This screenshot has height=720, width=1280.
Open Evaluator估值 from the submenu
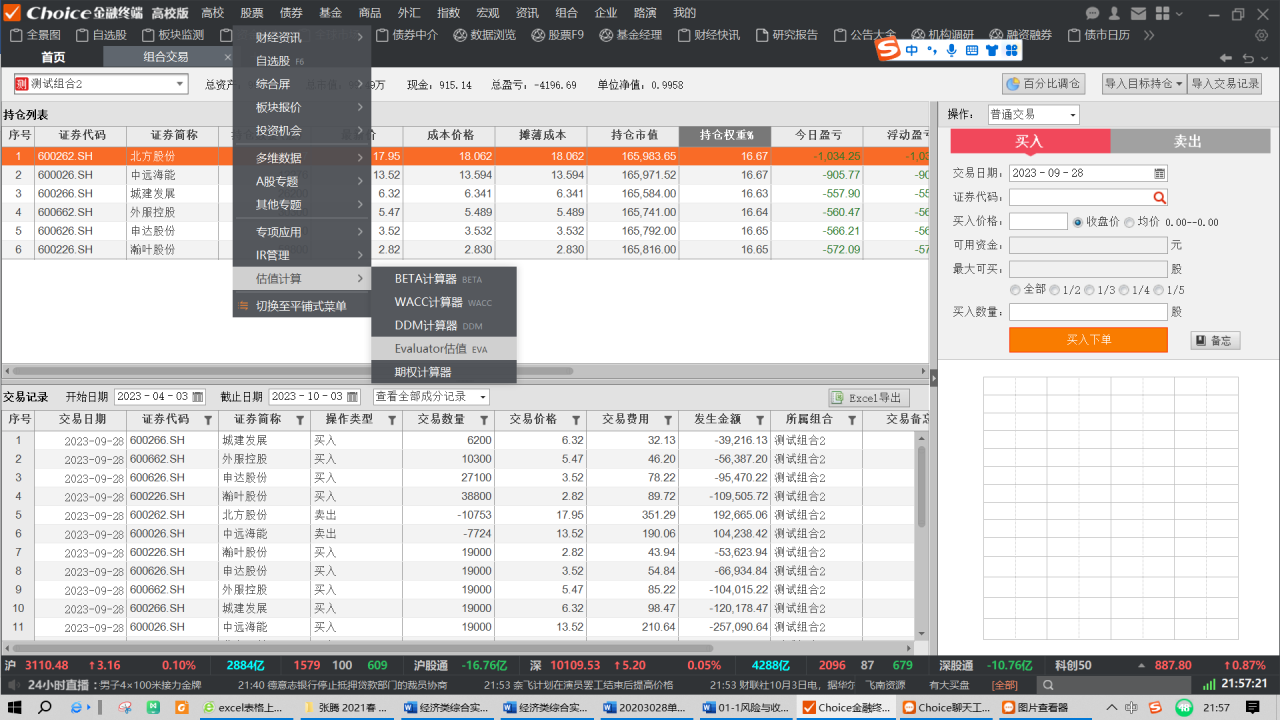(444, 349)
